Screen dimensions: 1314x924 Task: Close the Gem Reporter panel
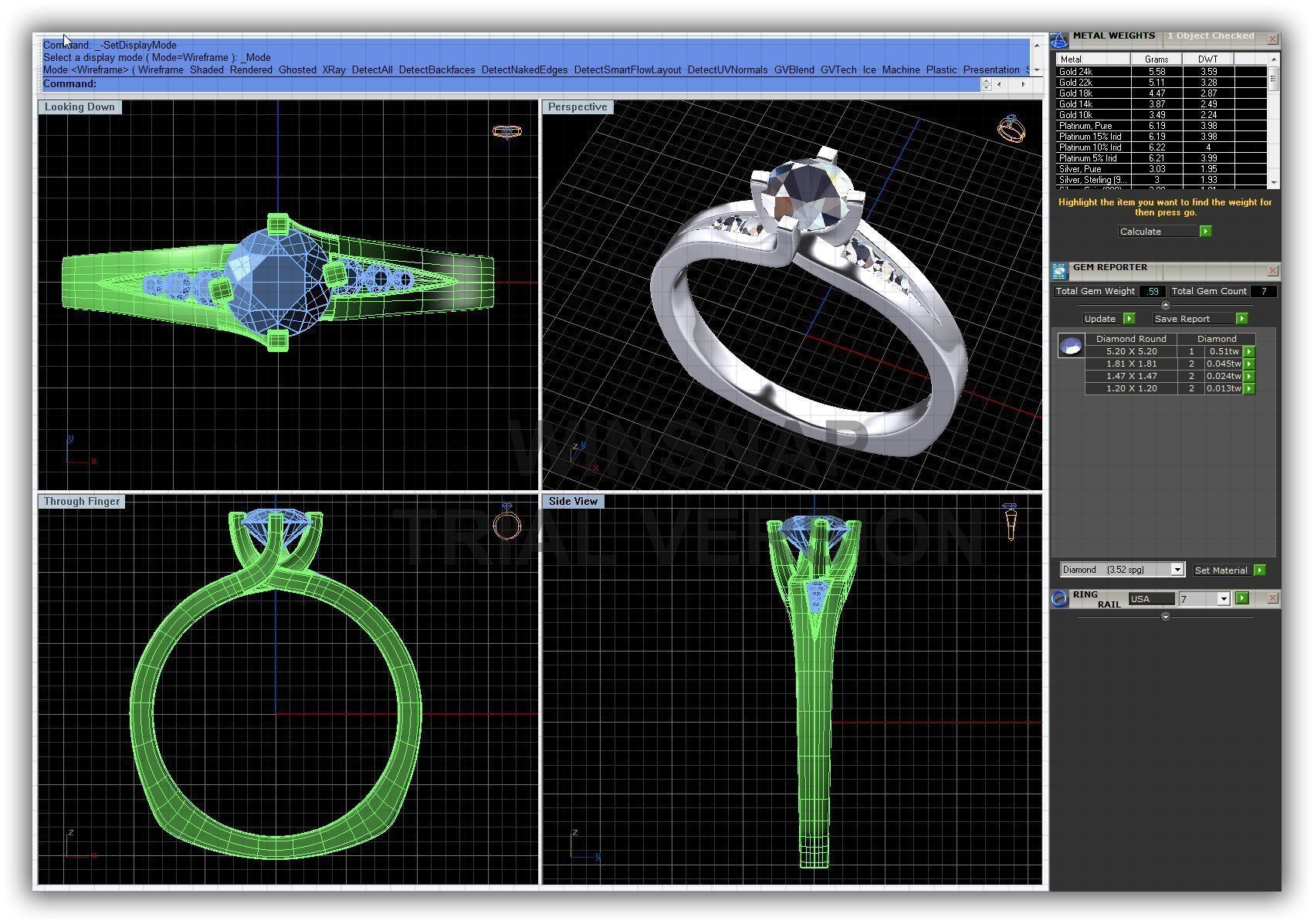1272,271
